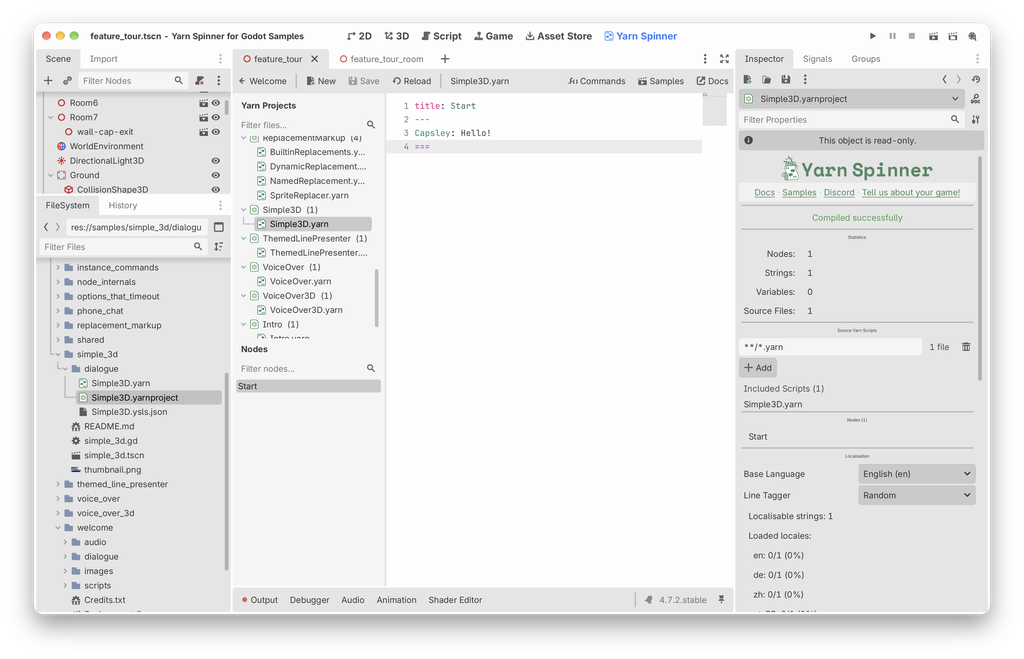
Task: Toggle distraction-free mode icon
Action: coord(724,59)
